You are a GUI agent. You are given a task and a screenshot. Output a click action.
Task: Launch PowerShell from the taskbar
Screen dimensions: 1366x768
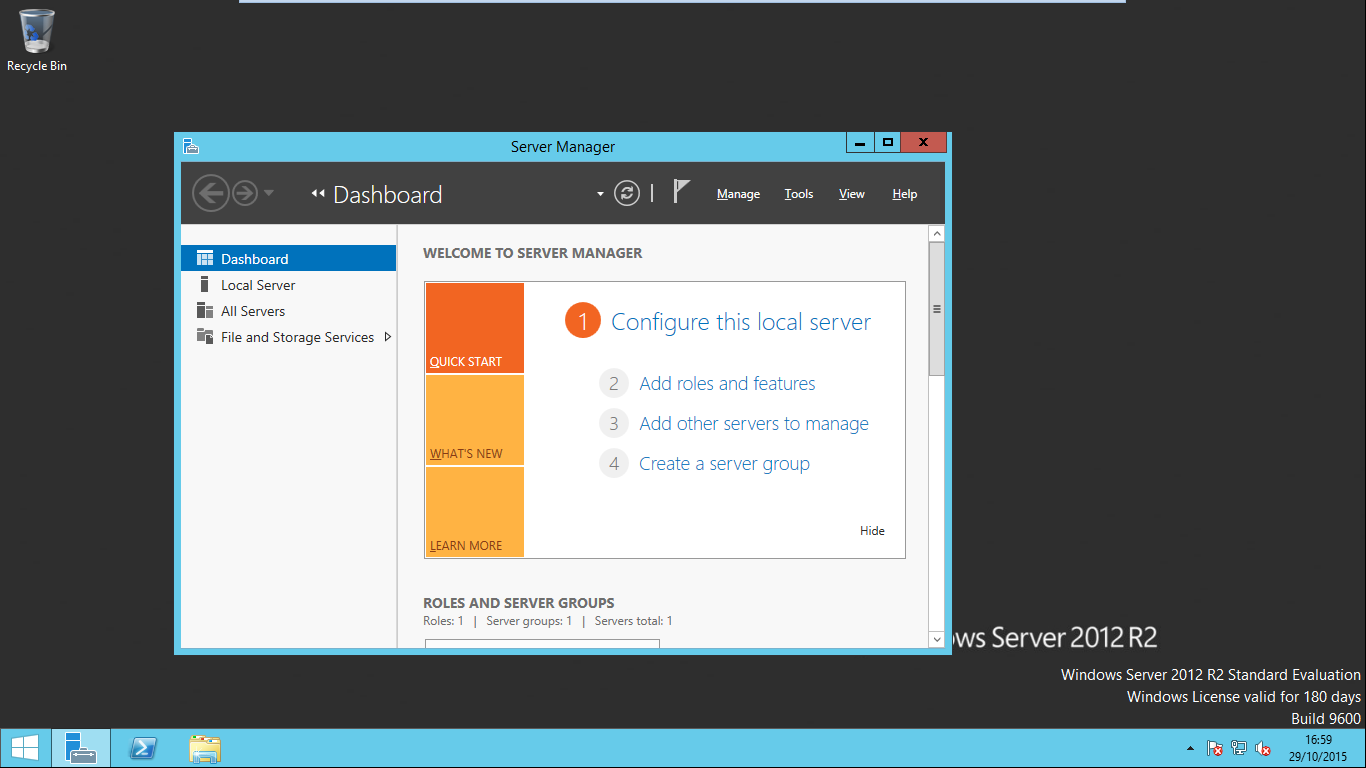click(x=143, y=748)
